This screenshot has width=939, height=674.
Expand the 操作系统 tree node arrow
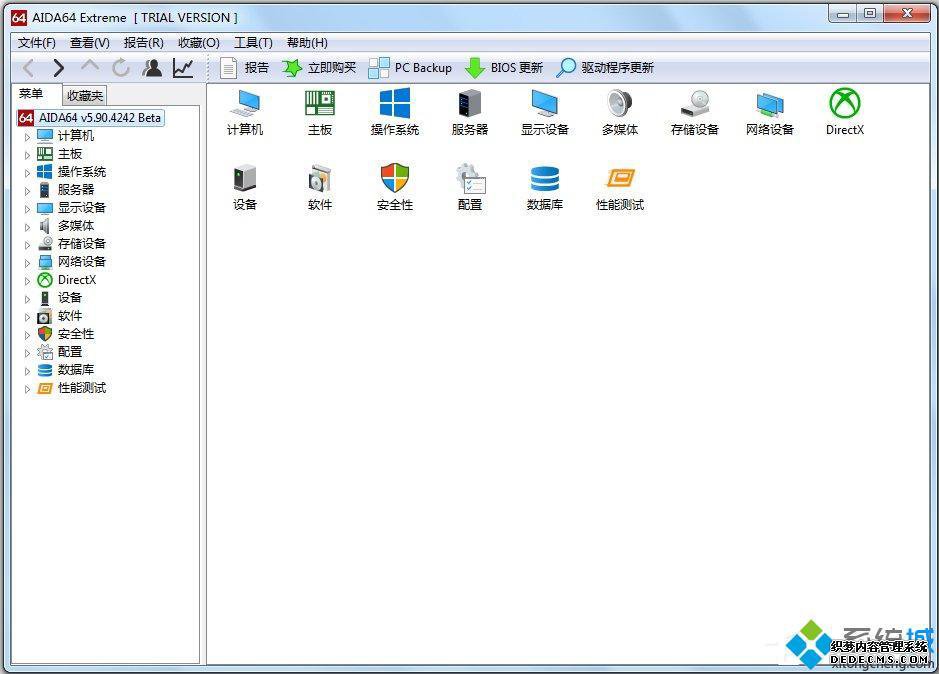(27, 173)
